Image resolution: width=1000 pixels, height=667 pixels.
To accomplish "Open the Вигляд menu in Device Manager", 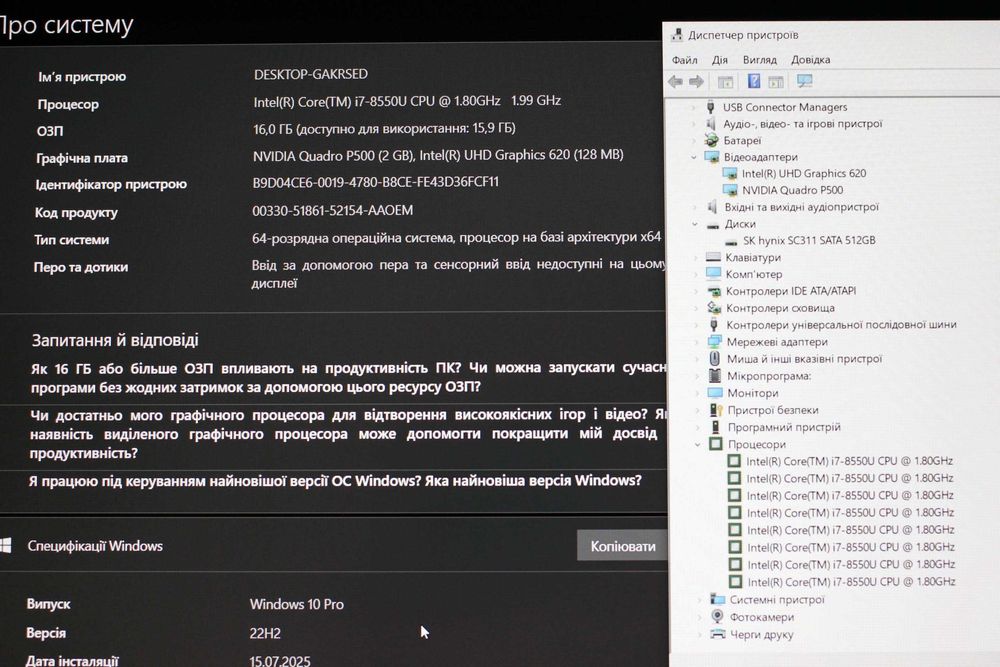I will pos(760,60).
